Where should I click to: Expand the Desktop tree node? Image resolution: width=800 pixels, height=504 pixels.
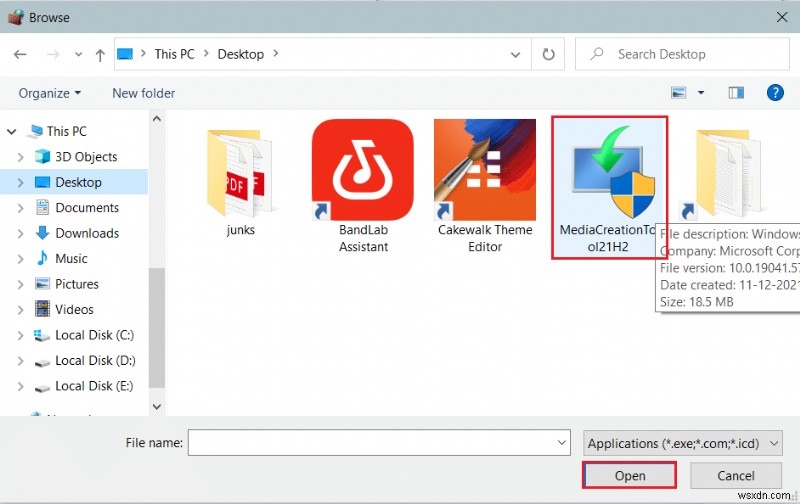[x=20, y=183]
